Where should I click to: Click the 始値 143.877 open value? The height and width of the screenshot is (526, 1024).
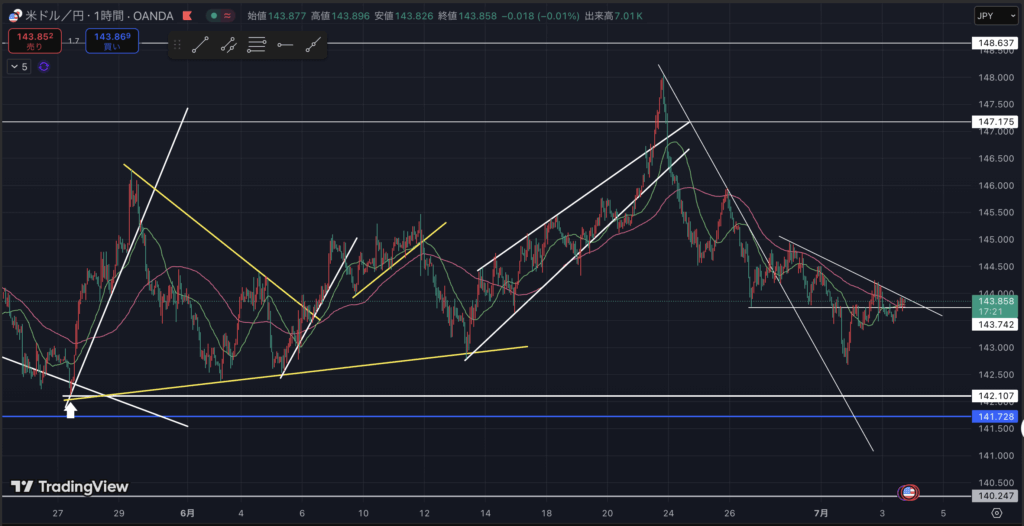pyautogui.click(x=275, y=15)
